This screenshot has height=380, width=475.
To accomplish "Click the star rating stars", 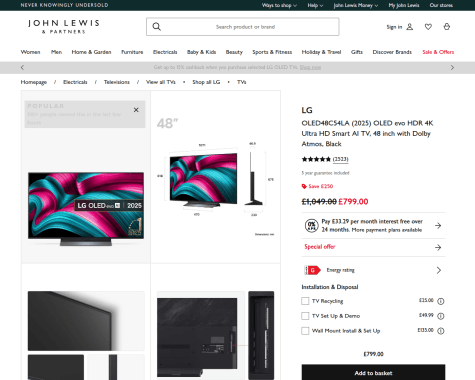I will pyautogui.click(x=316, y=159).
